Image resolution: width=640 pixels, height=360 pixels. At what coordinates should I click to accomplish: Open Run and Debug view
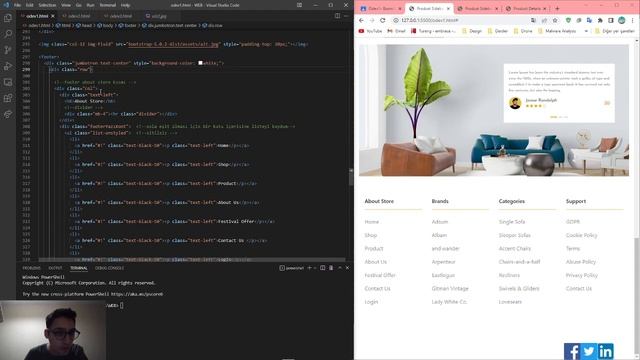pos(8,66)
